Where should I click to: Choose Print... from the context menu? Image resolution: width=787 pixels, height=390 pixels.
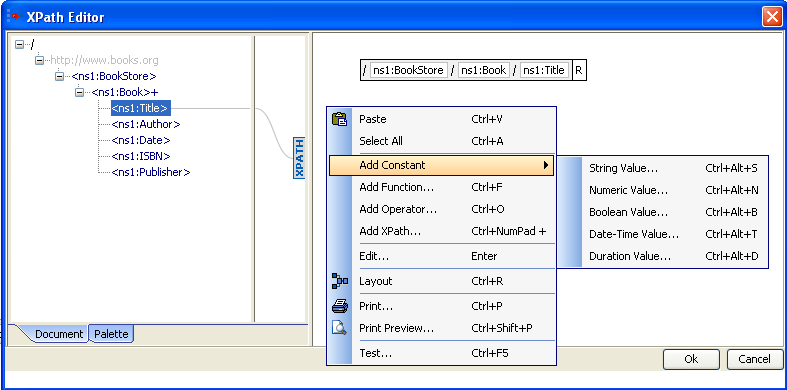coord(442,306)
